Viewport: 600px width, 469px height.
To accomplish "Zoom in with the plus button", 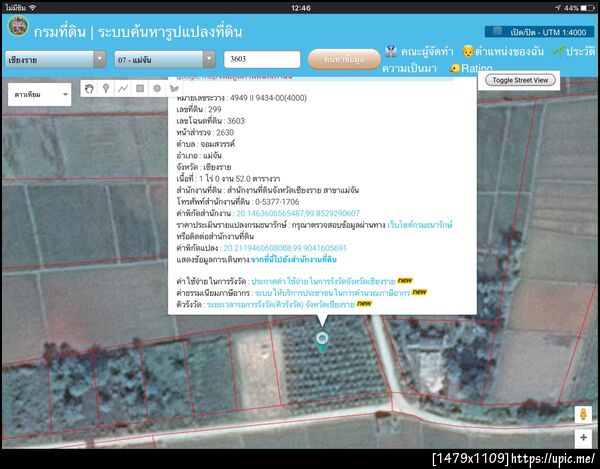I will [x=583, y=437].
